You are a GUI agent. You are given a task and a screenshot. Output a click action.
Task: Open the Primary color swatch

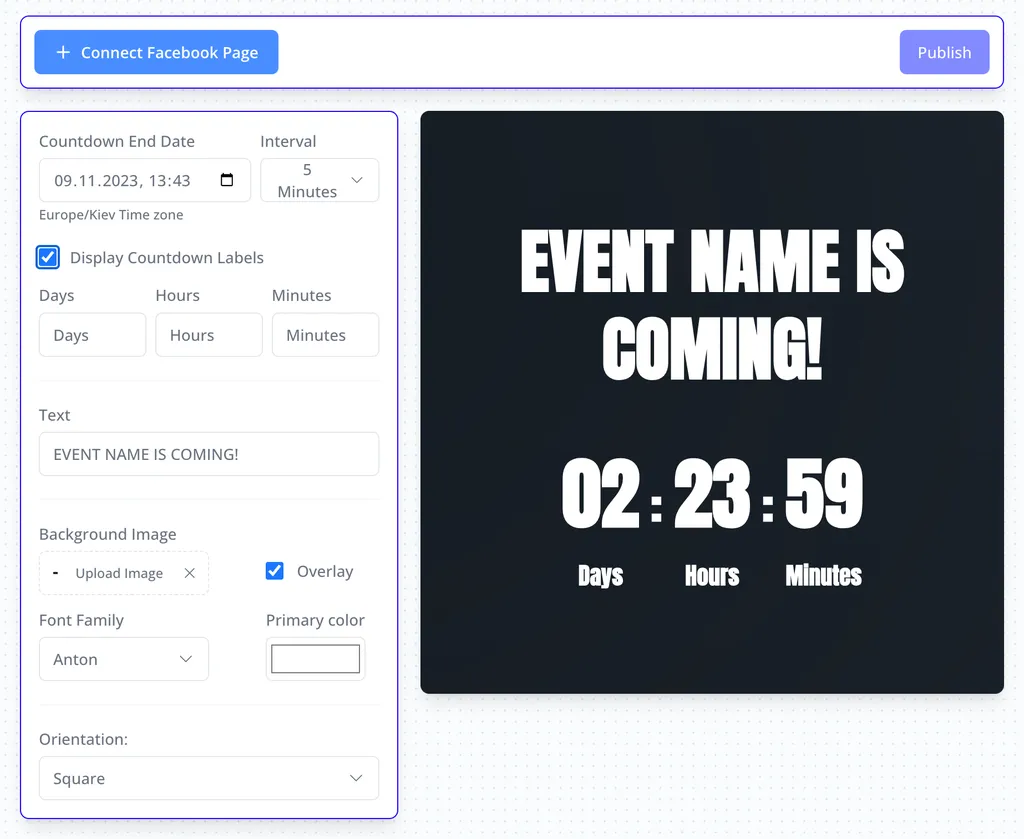click(x=315, y=658)
